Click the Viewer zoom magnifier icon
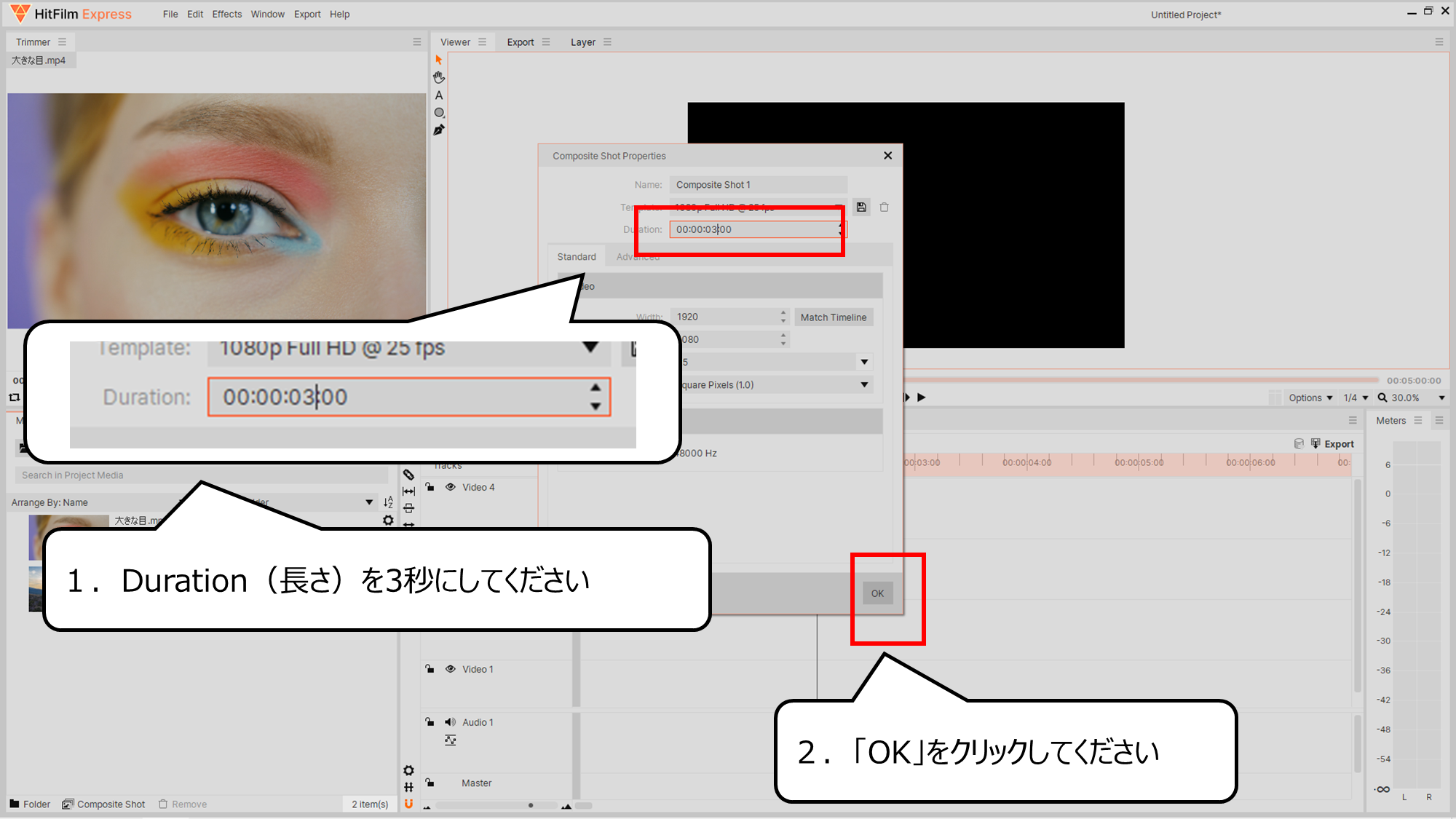 [x=1382, y=397]
